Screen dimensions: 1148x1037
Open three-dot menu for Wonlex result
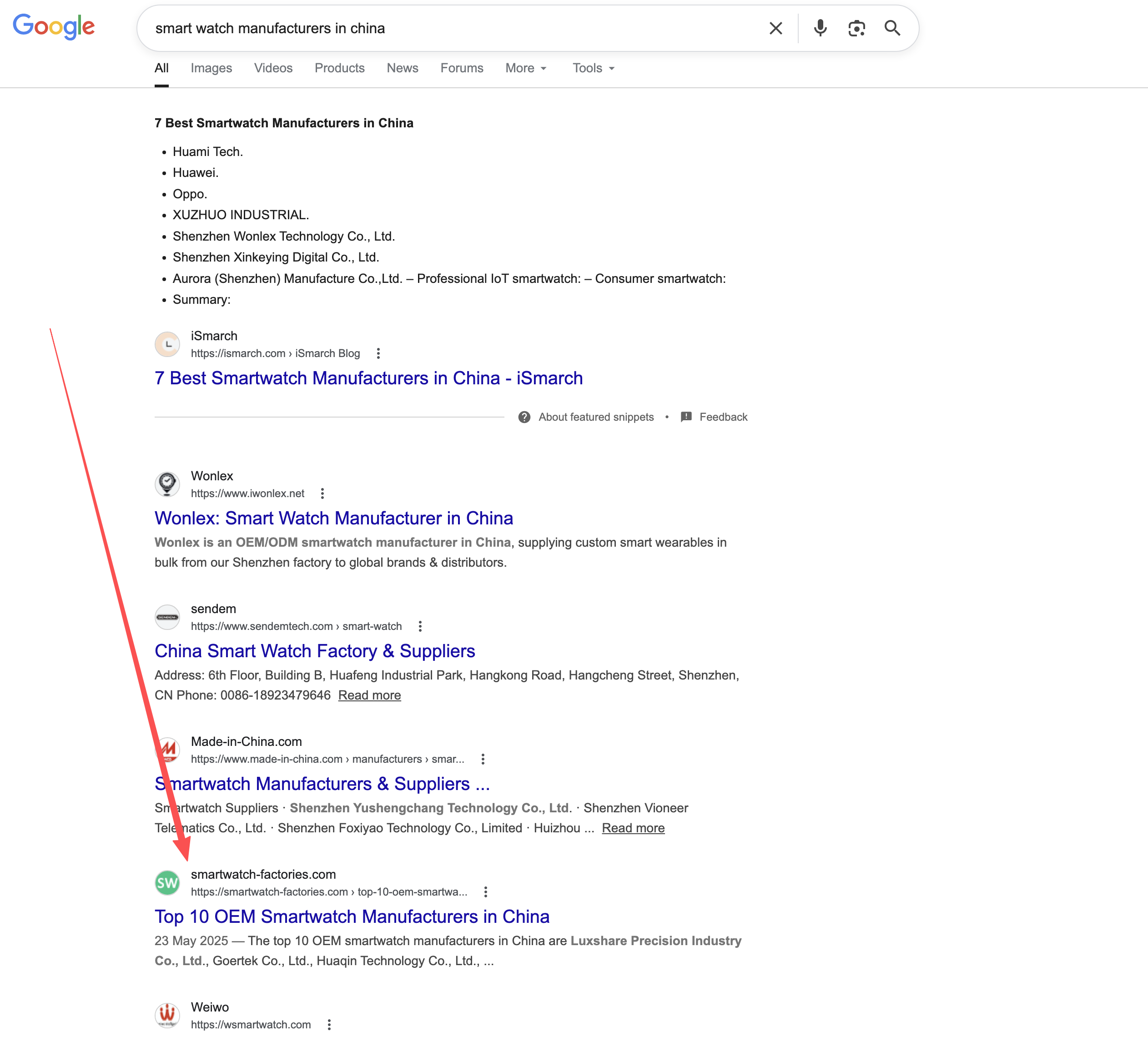[322, 494]
